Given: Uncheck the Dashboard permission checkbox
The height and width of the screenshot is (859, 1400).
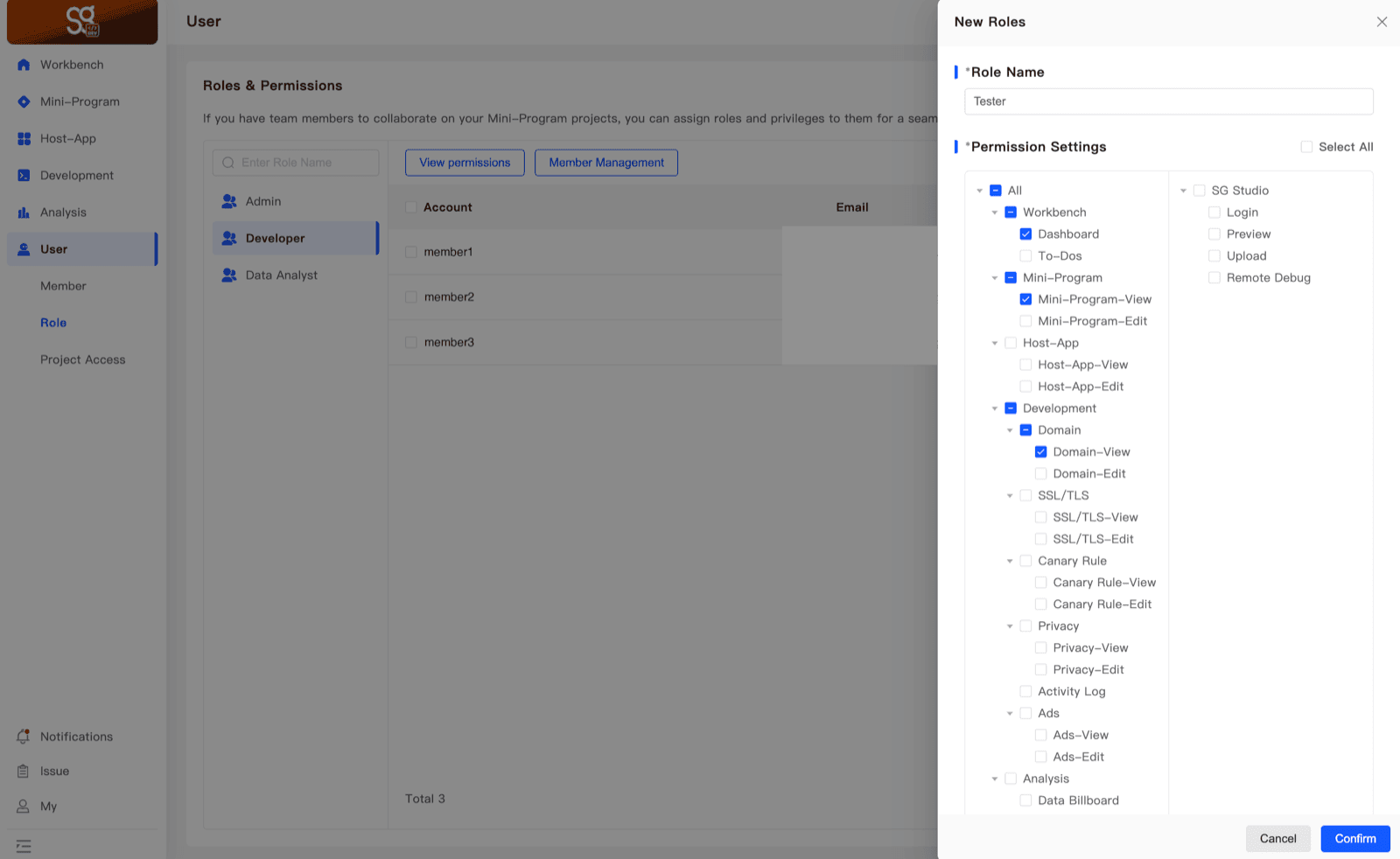Looking at the screenshot, I should [x=1025, y=234].
